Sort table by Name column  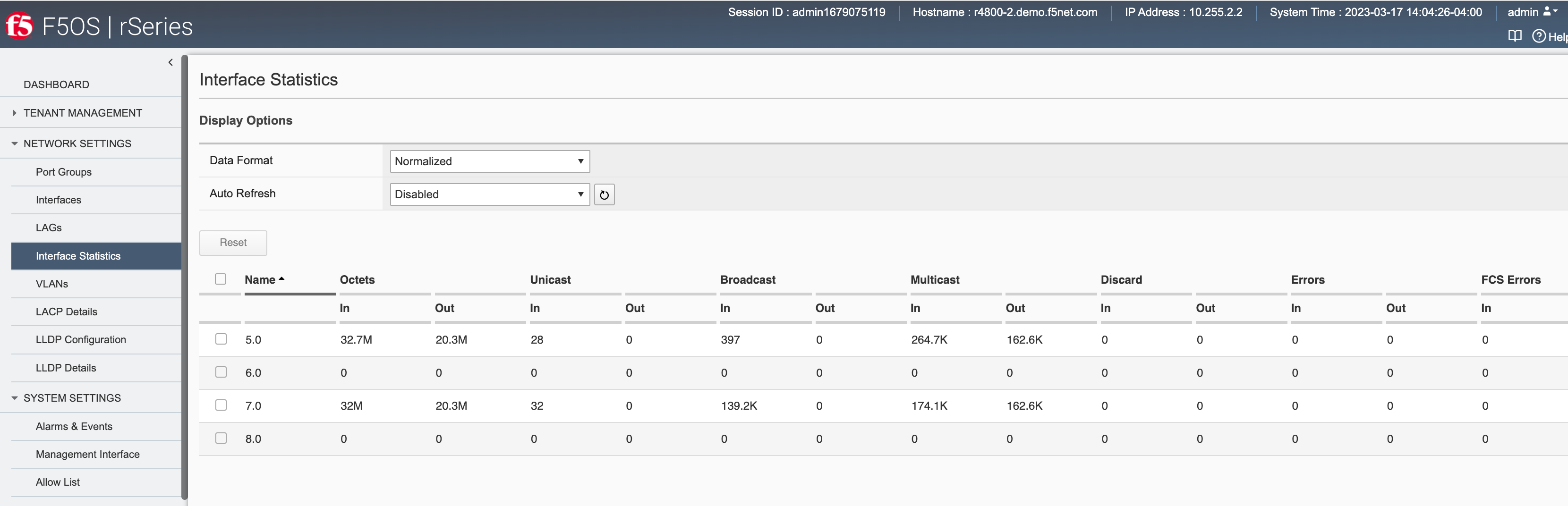click(x=264, y=280)
